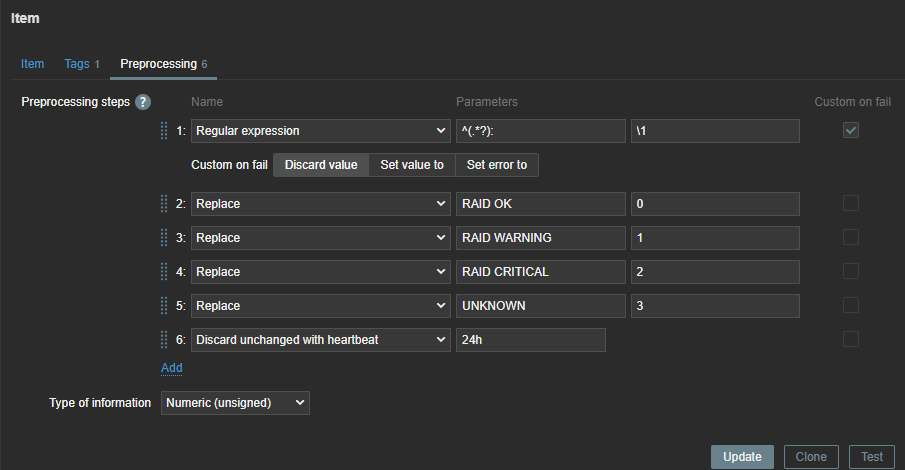The width and height of the screenshot is (905, 470).
Task: Click the drag handle for step 5
Action: pyautogui.click(x=164, y=306)
